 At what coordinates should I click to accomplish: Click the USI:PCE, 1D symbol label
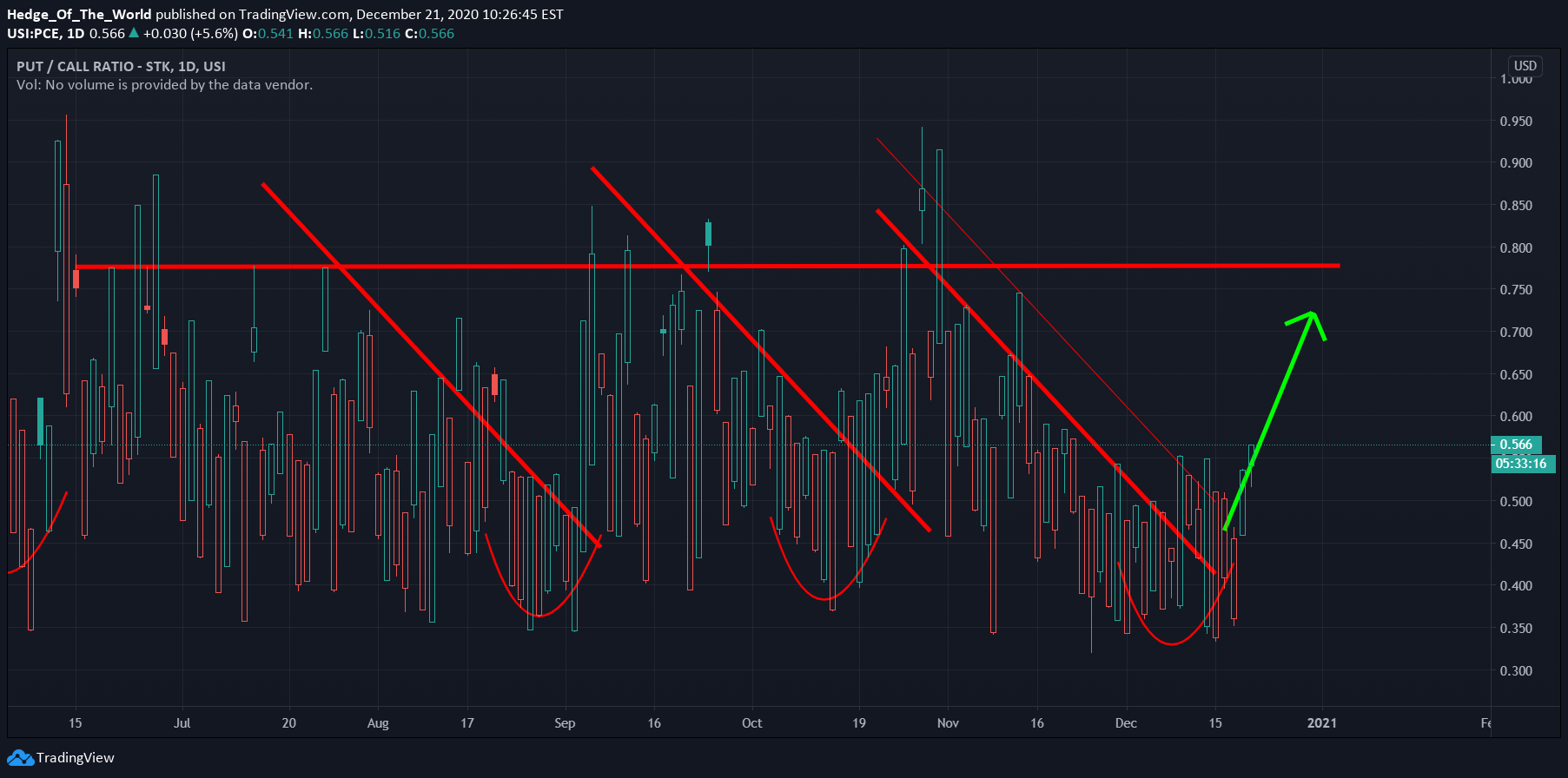46,34
